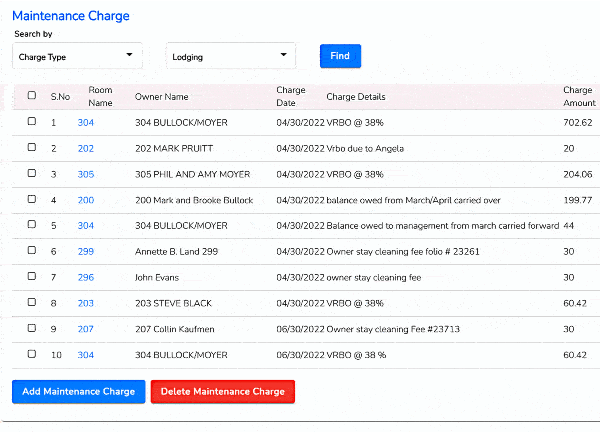Image resolution: width=600 pixels, height=432 pixels.
Task: Click Delete Maintenance Charge button
Action: [223, 391]
